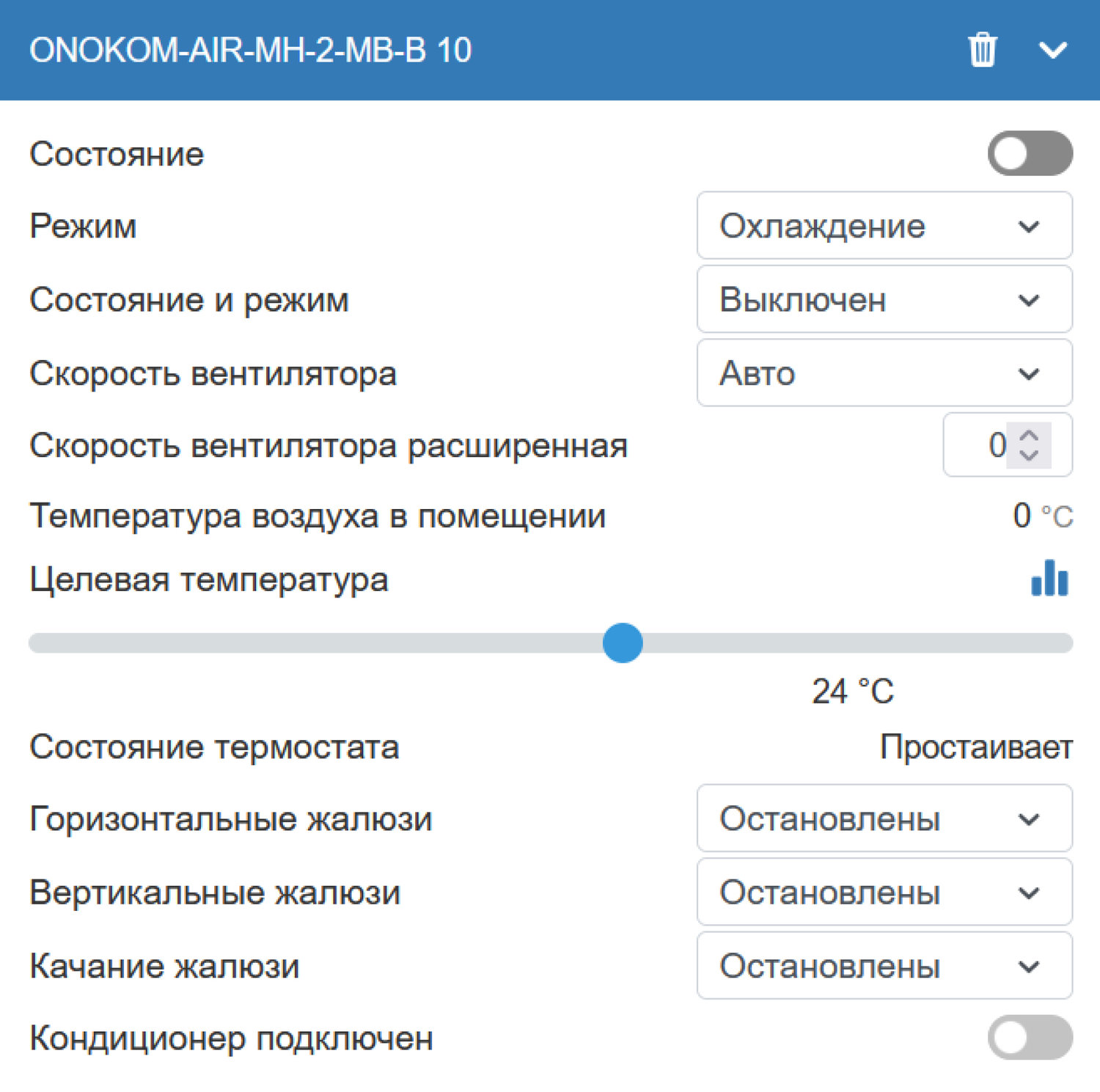This screenshot has height=1092, width=1100.
Task: Click the Целевая температура label
Action: (209, 579)
